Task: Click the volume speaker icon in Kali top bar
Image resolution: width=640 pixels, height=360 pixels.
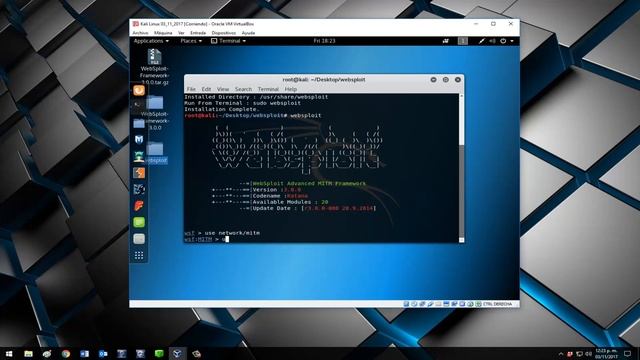Action: click(x=492, y=41)
